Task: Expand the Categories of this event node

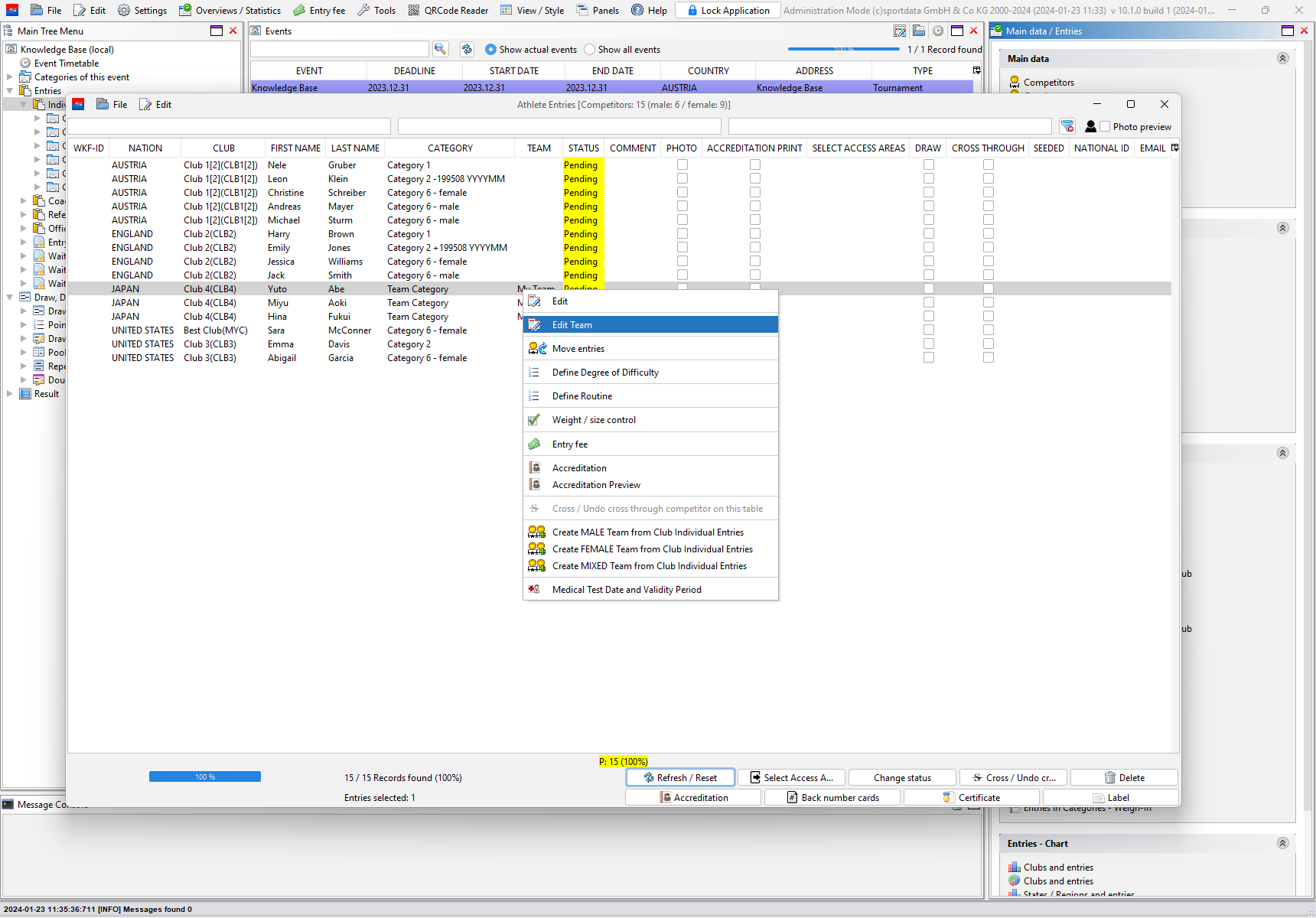Action: coord(10,76)
